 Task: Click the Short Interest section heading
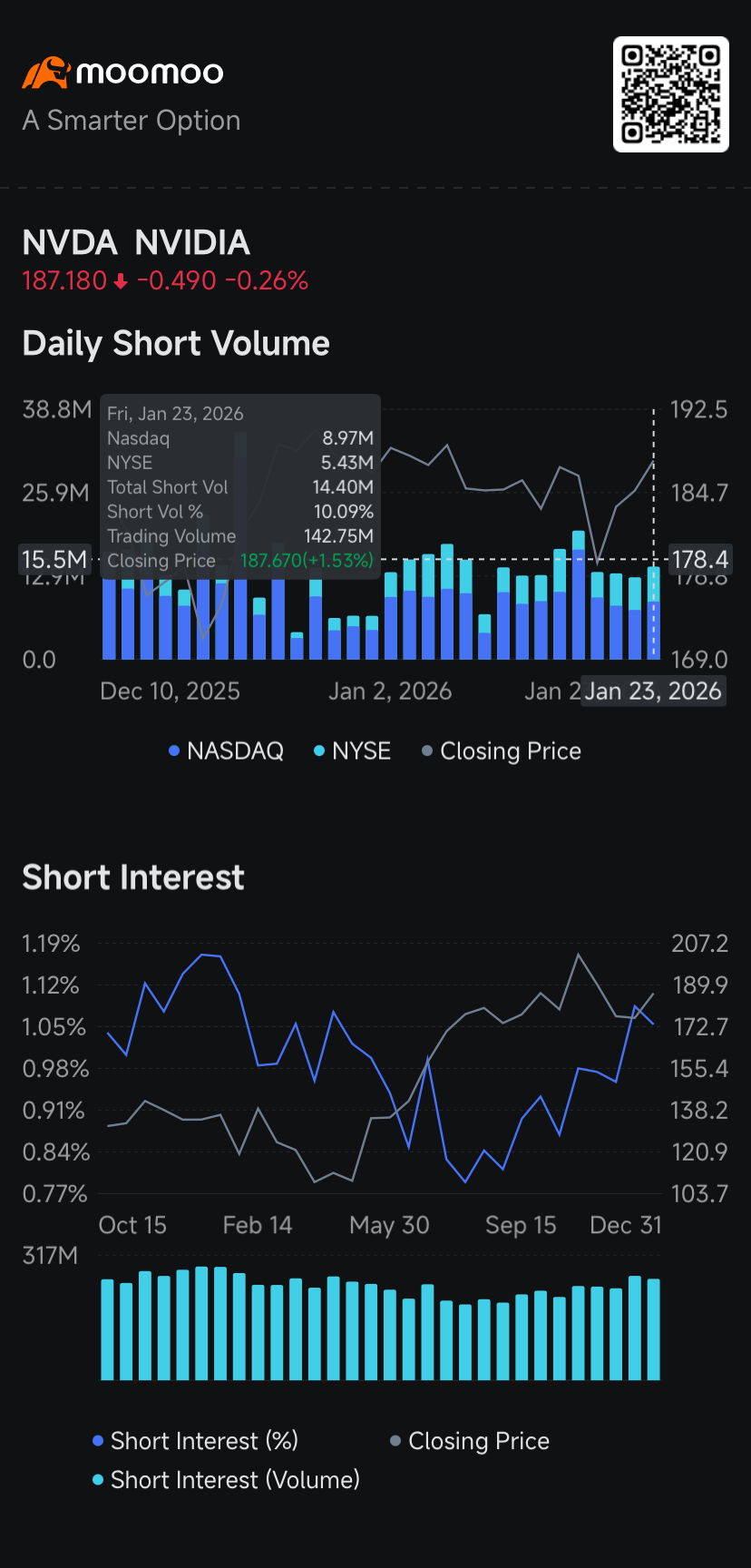pos(133,877)
